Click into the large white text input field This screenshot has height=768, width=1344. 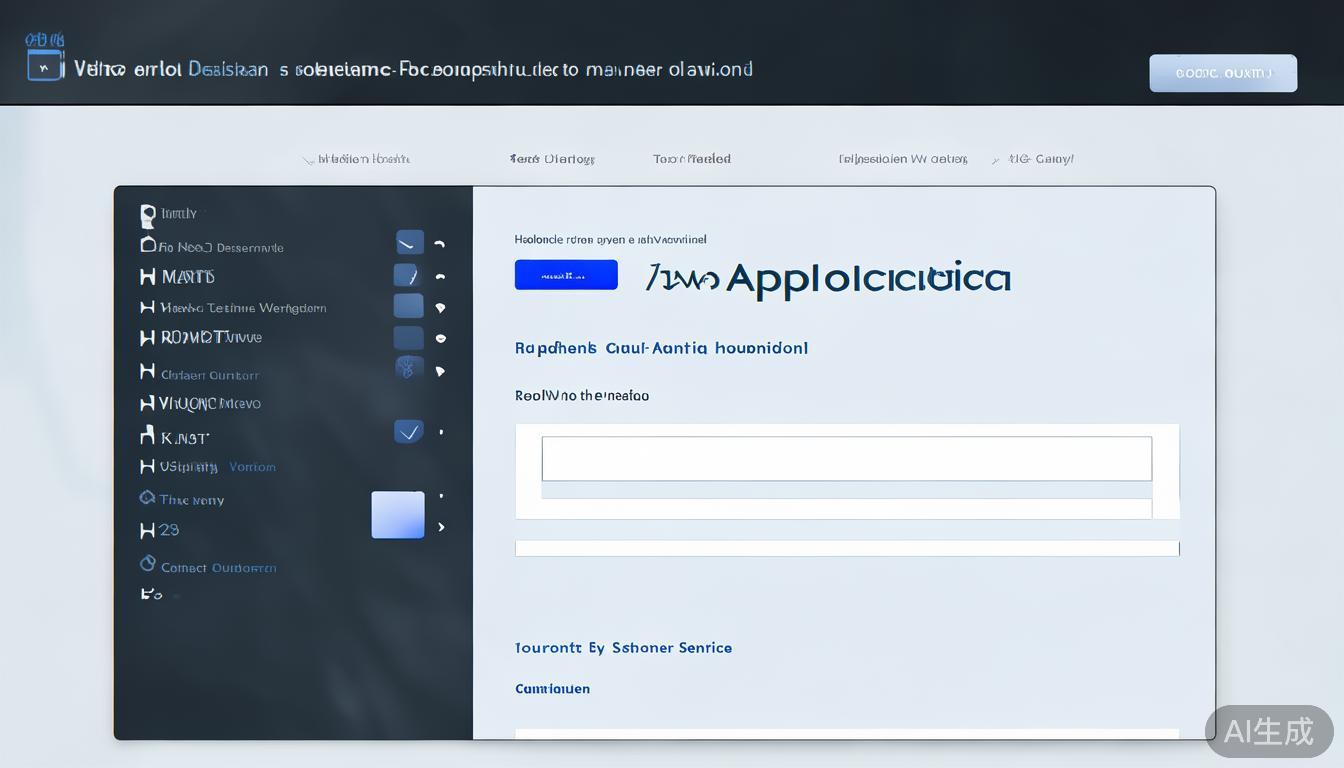coord(846,458)
